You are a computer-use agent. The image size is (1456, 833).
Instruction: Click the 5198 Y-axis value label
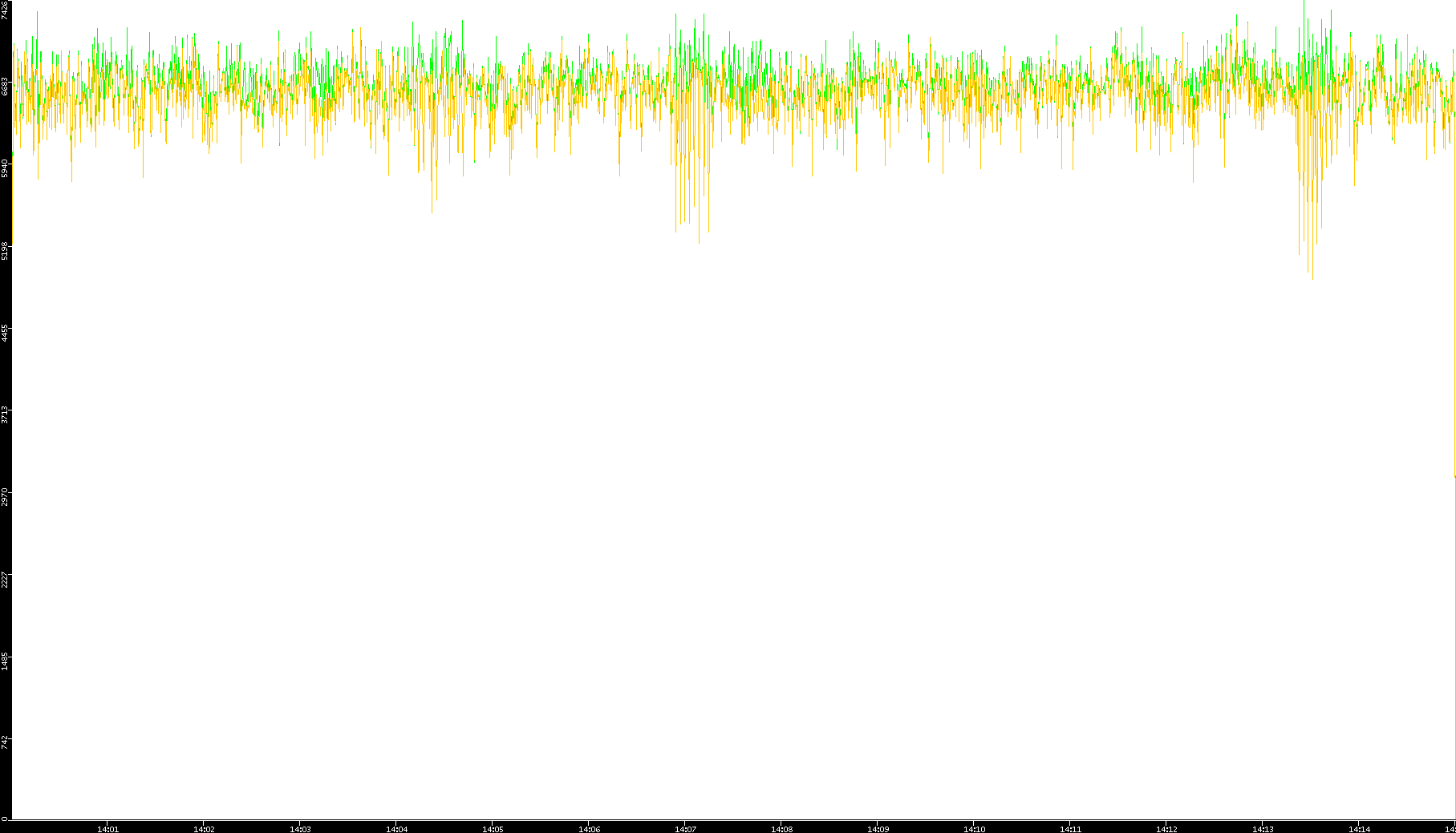coord(5,250)
